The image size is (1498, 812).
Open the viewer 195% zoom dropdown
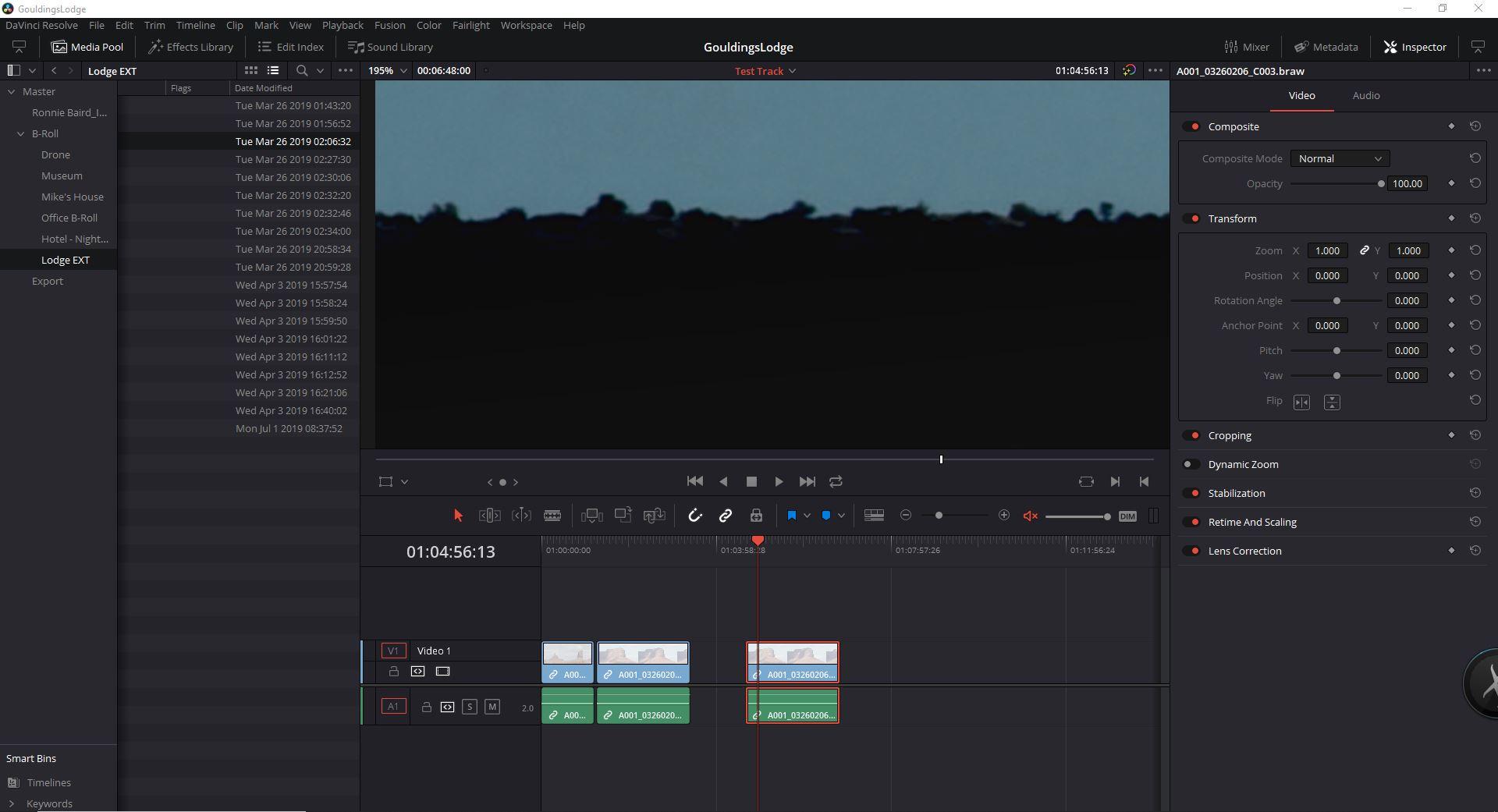388,70
